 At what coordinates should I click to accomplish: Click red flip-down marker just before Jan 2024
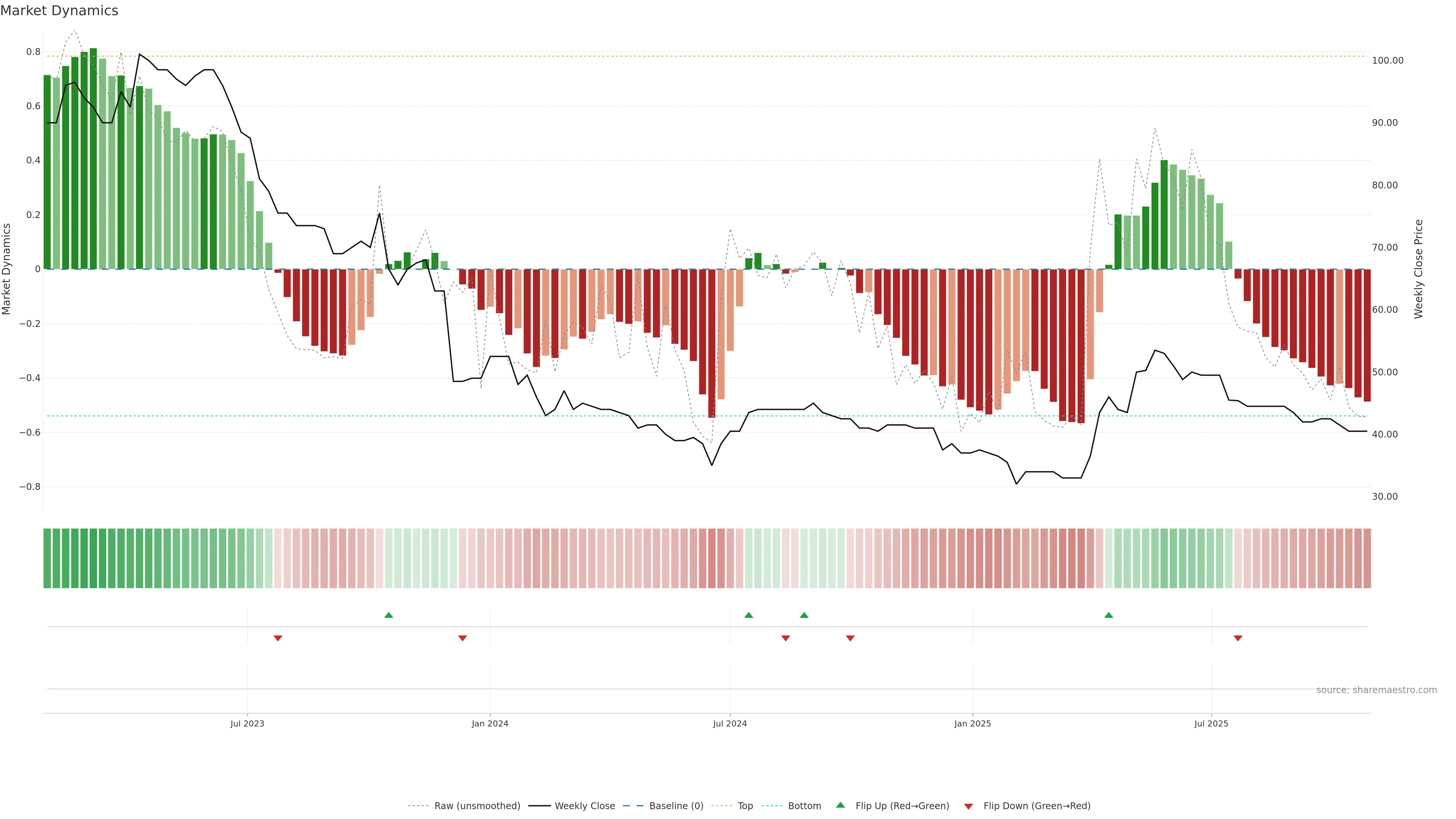462,638
